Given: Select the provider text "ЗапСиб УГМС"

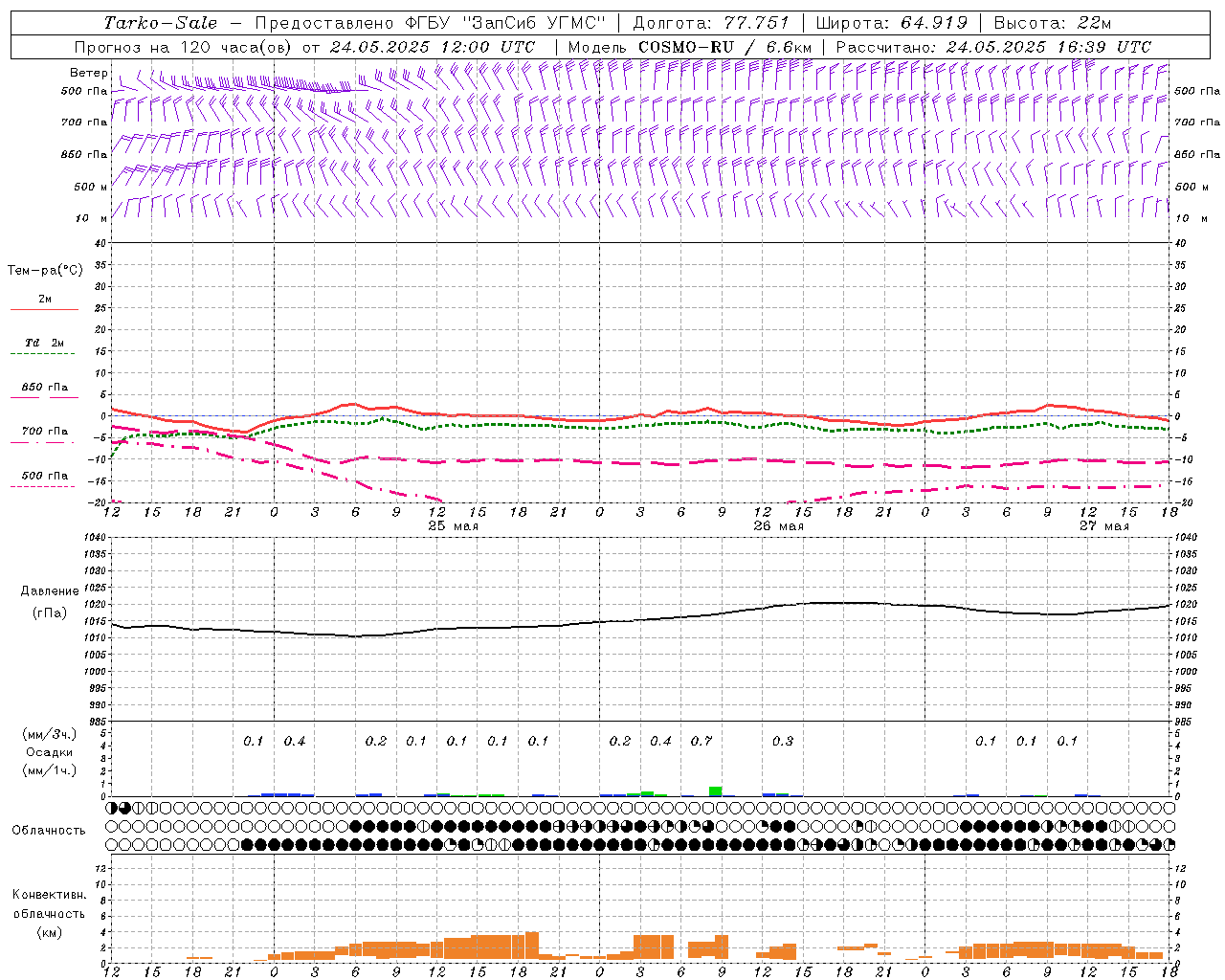Looking at the screenshot, I should [x=534, y=23].
